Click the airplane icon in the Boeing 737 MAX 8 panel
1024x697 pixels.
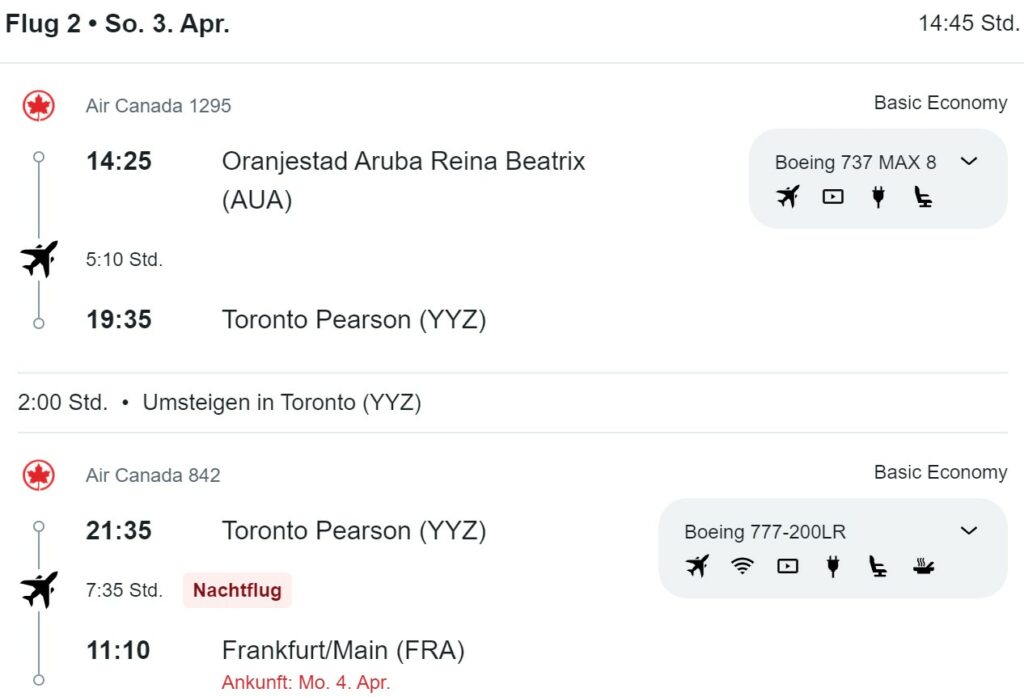click(x=788, y=196)
